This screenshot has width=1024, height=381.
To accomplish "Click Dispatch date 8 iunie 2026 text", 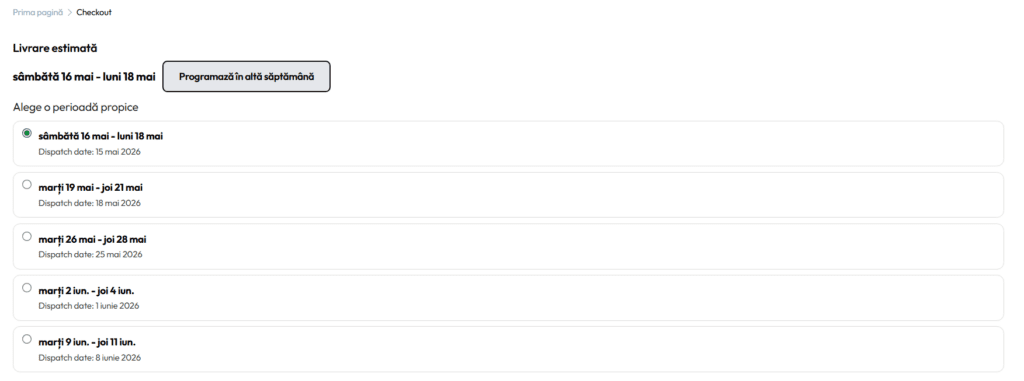I will (89, 357).
